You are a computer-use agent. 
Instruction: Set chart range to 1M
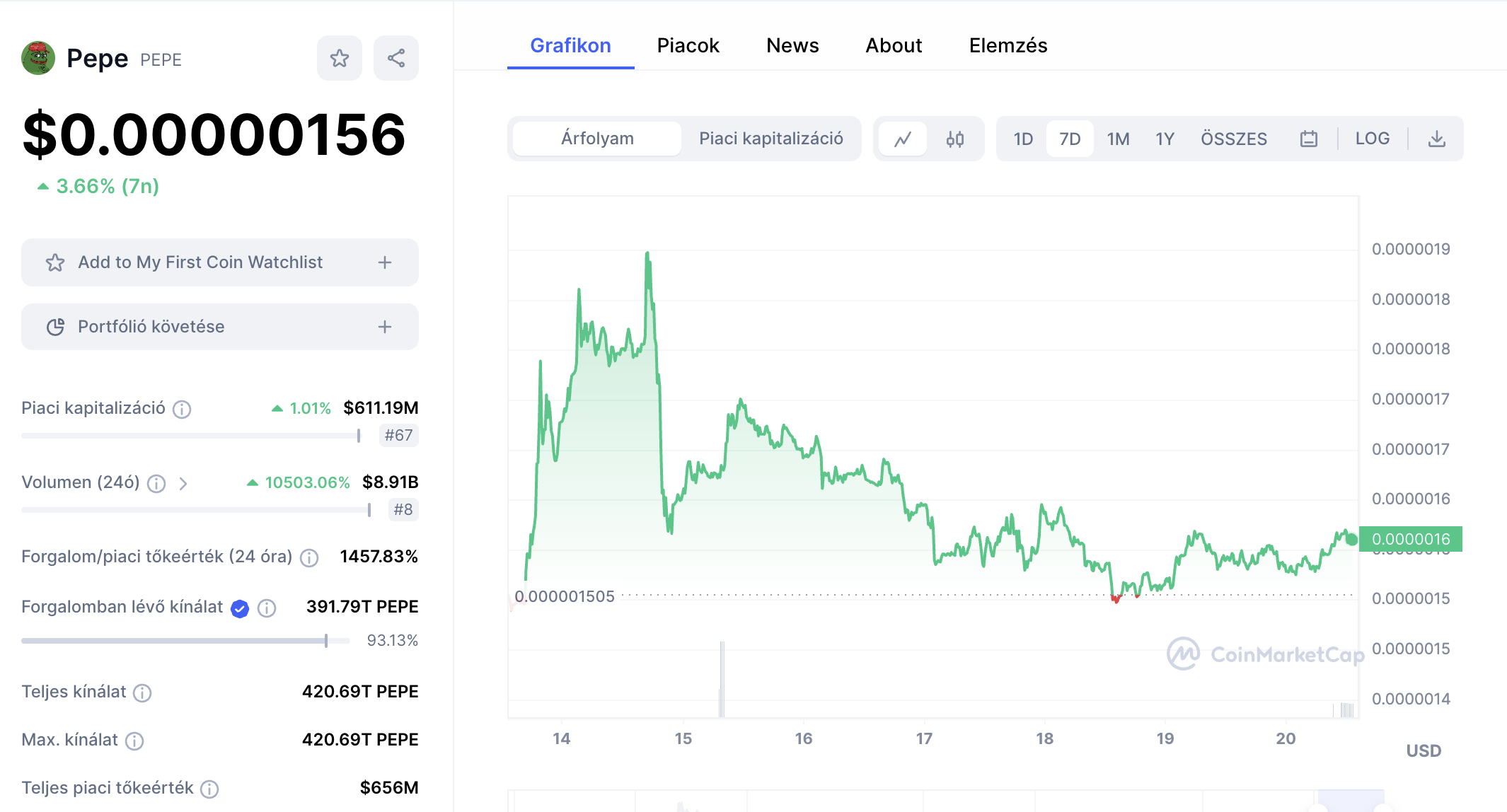1118,139
